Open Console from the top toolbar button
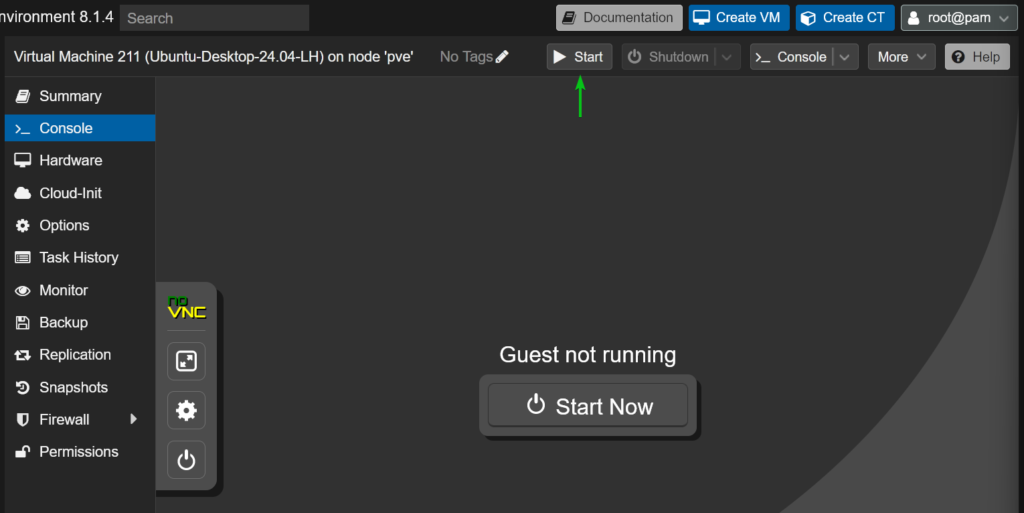Screen dimensions: 1024x513 [792, 57]
